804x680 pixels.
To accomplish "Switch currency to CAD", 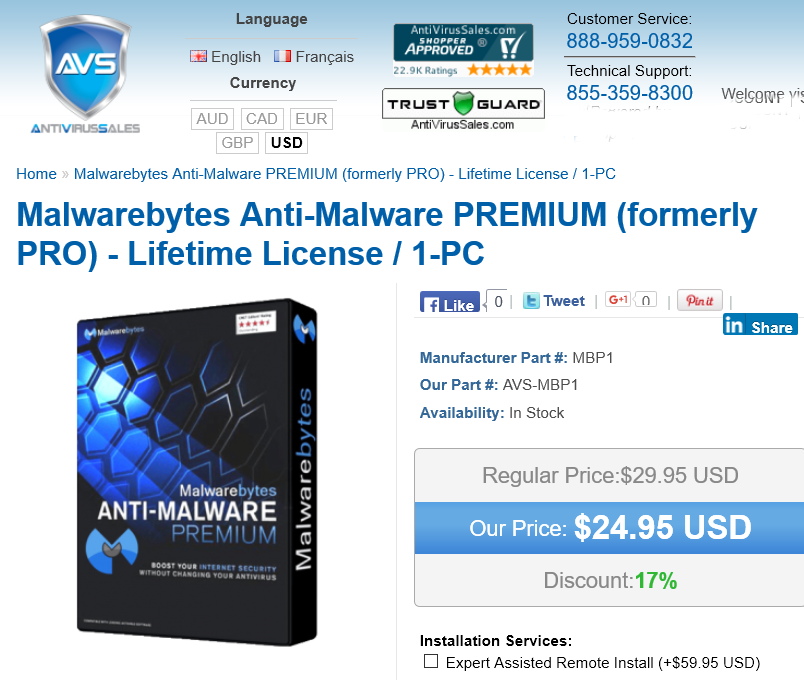I will click(x=262, y=119).
